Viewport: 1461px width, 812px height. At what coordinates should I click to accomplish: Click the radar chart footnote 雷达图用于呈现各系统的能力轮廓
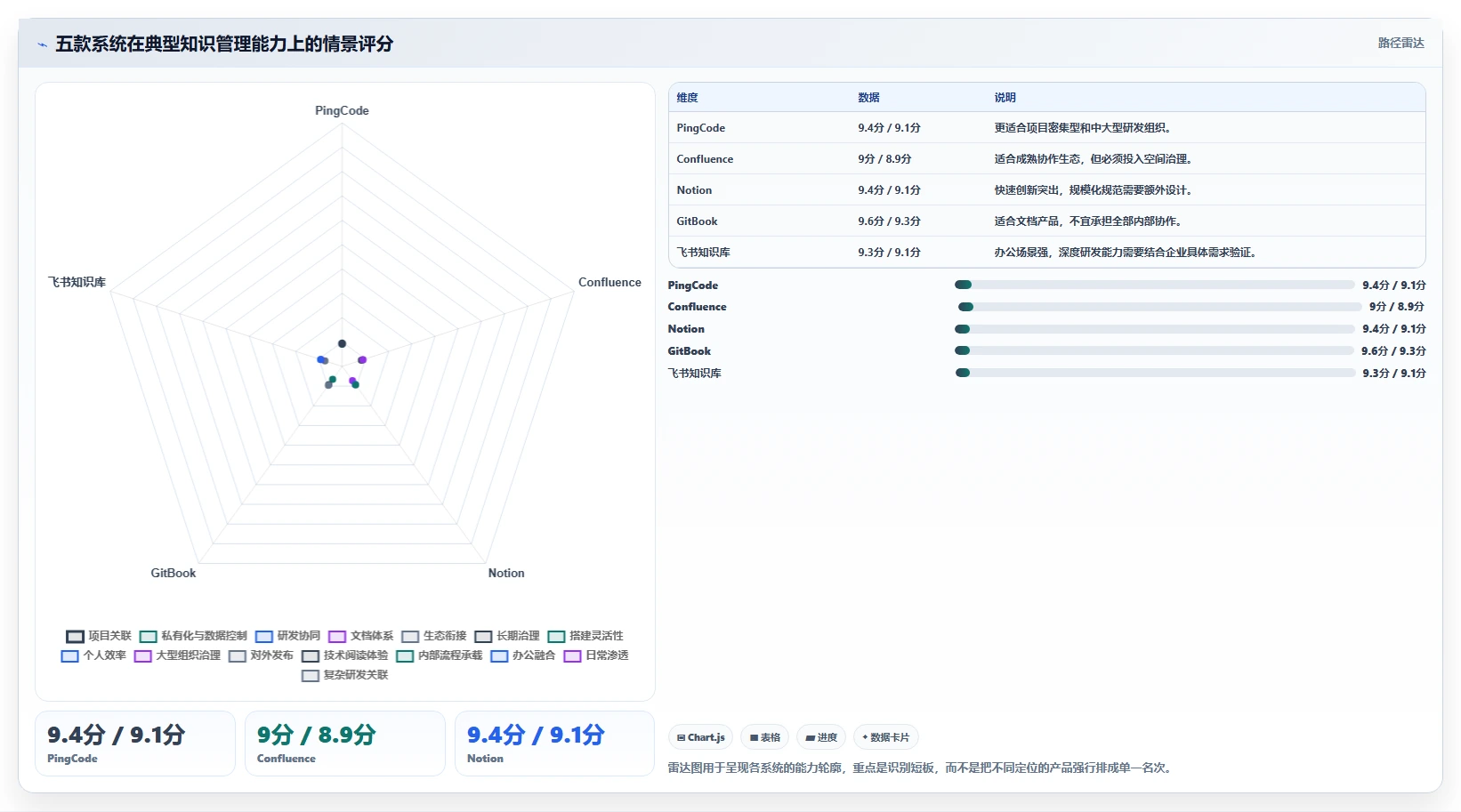[922, 768]
